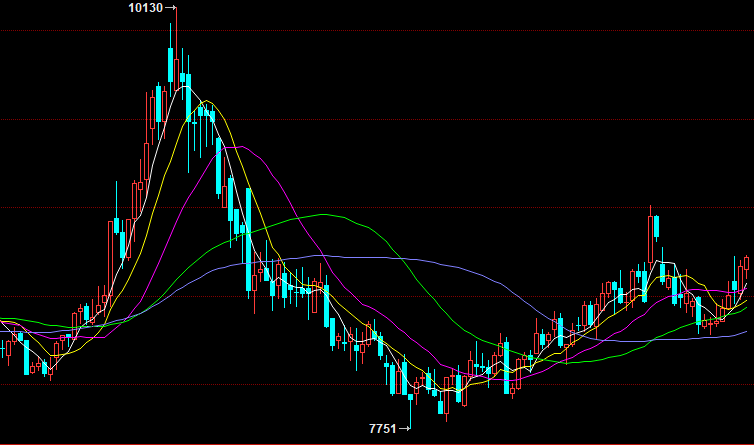Click the tall red spike candle in right rally
This screenshot has height=445, width=754.
651,235
